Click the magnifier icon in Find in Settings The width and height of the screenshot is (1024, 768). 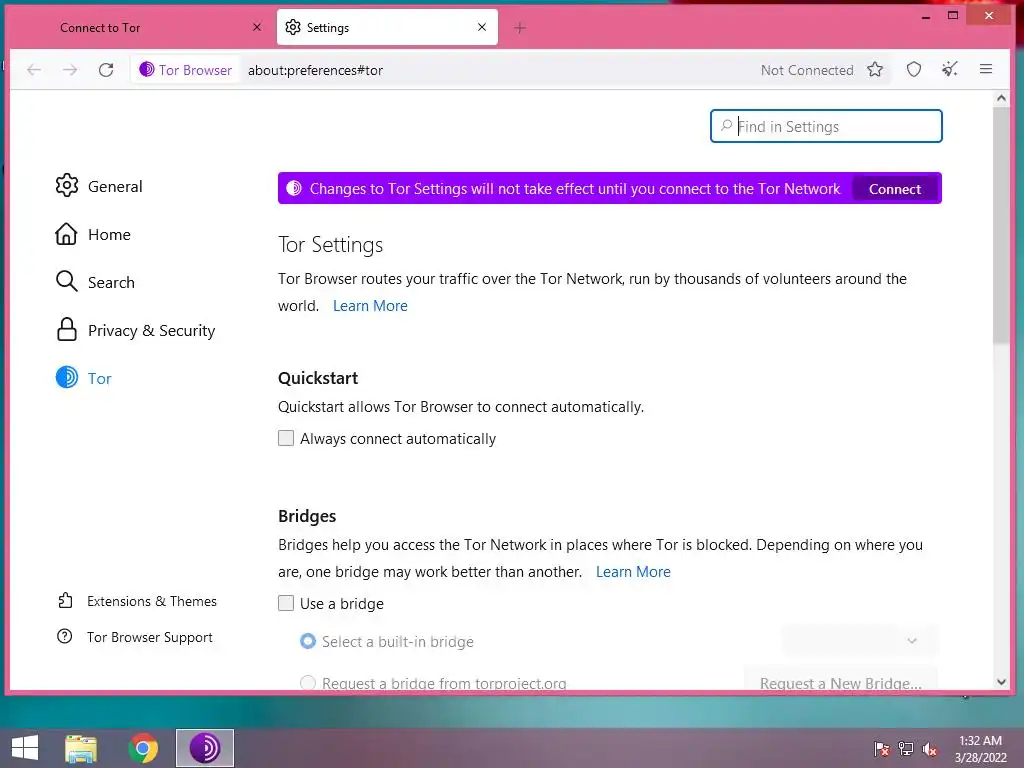pos(726,125)
